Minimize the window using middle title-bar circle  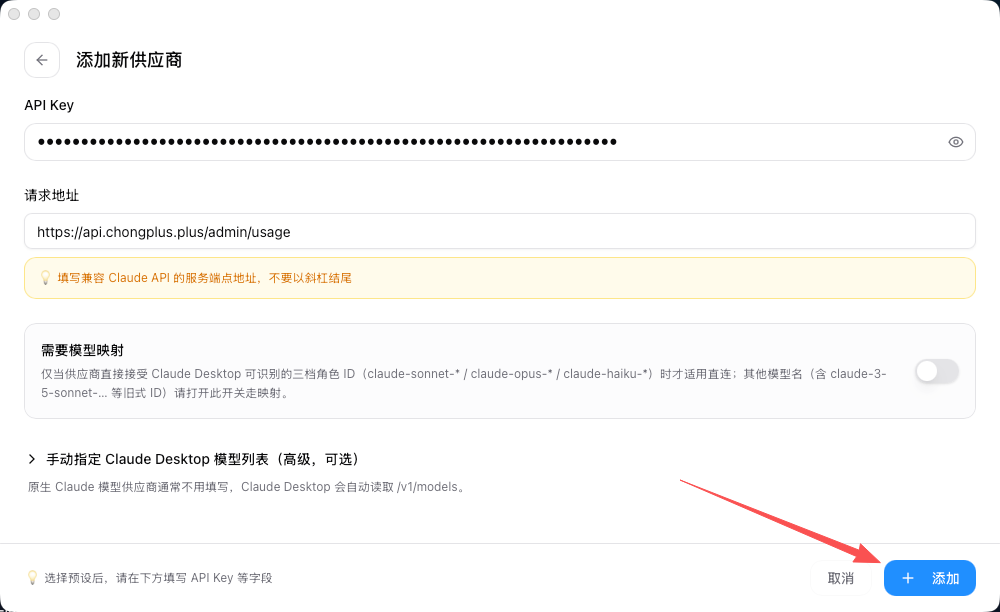point(34,14)
